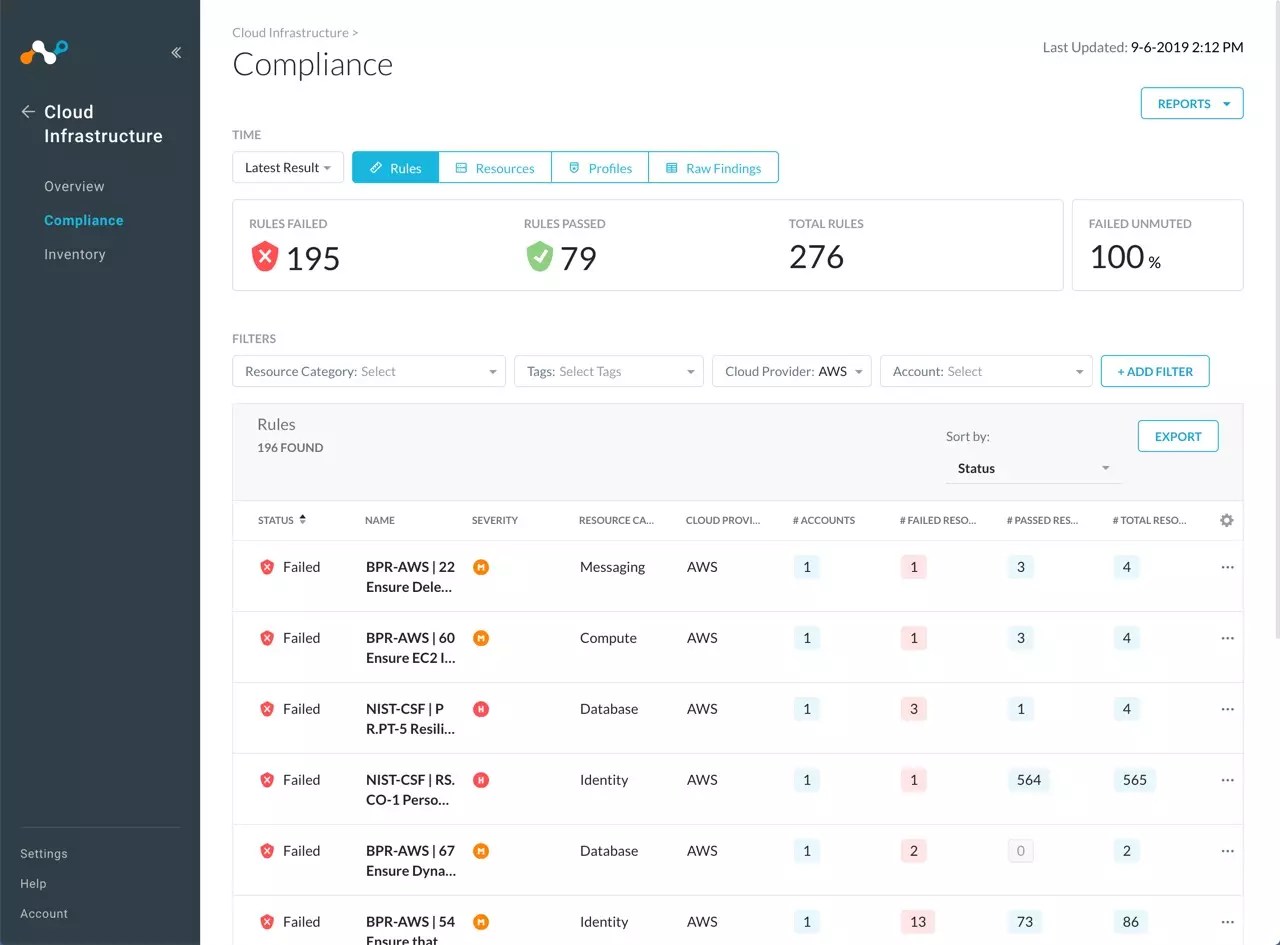The height and width of the screenshot is (945, 1280).
Task: Open Help in the sidebar
Action: [33, 884]
